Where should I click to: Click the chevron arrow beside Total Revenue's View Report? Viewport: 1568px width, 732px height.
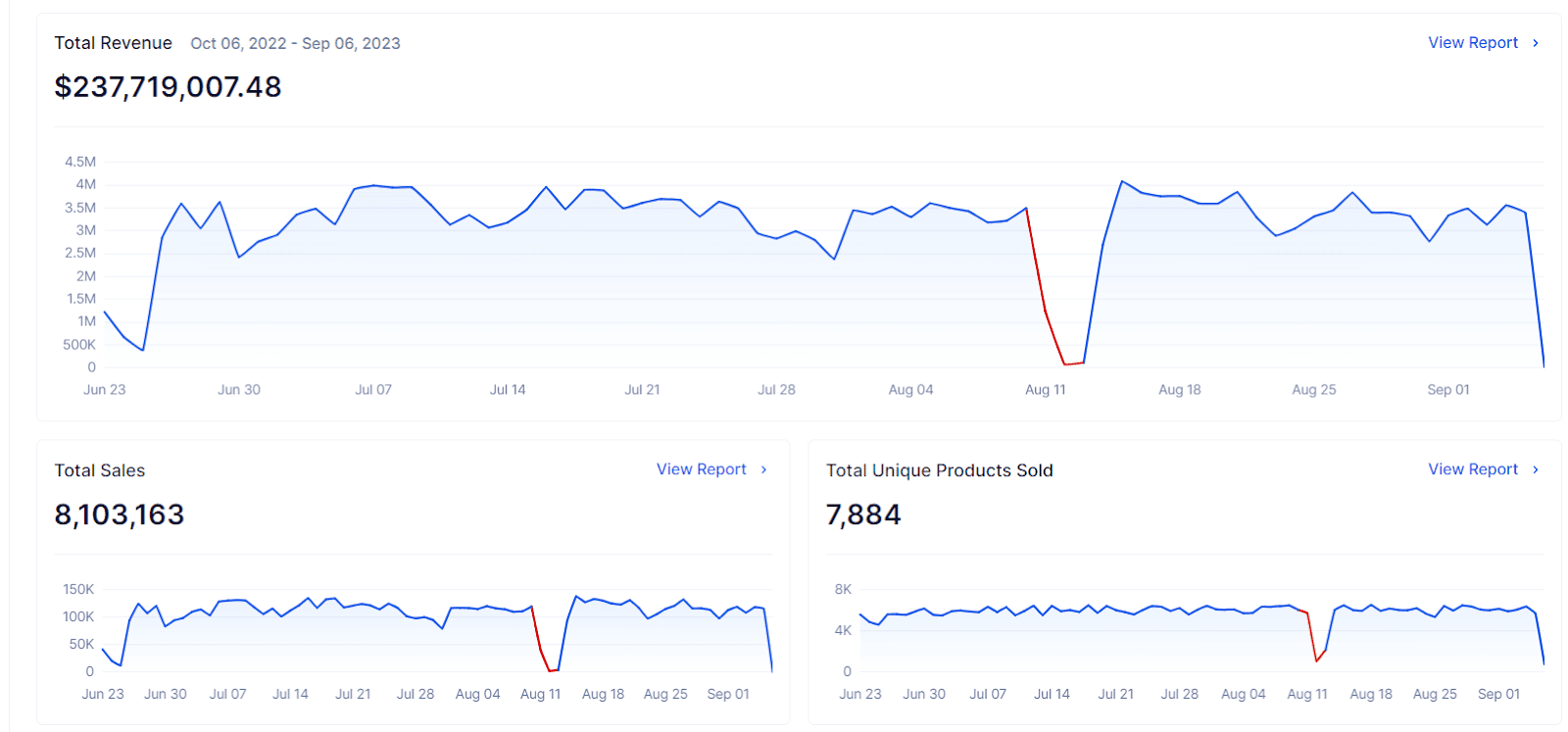pos(1536,43)
